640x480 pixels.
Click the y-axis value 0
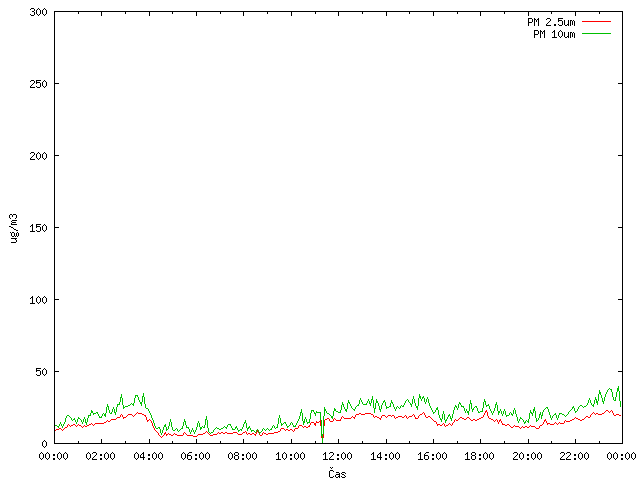(44, 444)
